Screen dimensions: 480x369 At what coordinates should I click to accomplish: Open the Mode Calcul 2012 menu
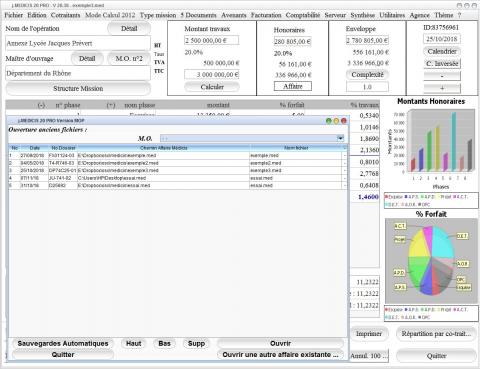110,15
